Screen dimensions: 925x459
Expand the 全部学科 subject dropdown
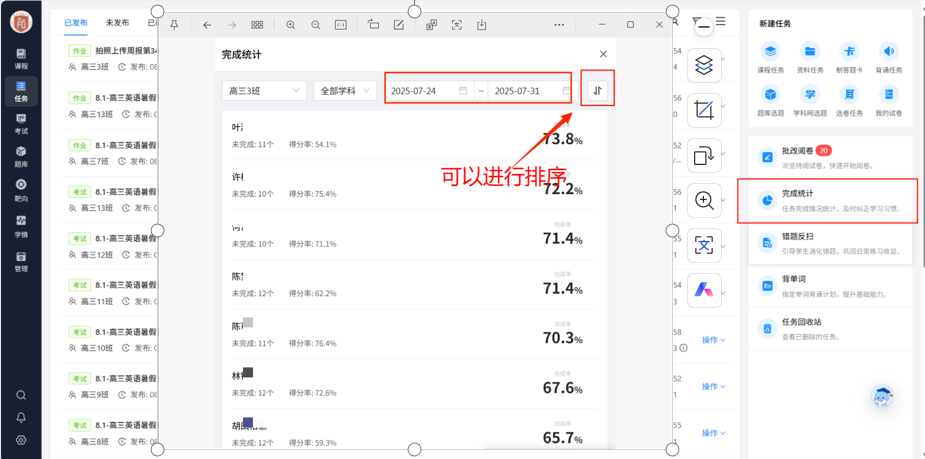tap(345, 91)
